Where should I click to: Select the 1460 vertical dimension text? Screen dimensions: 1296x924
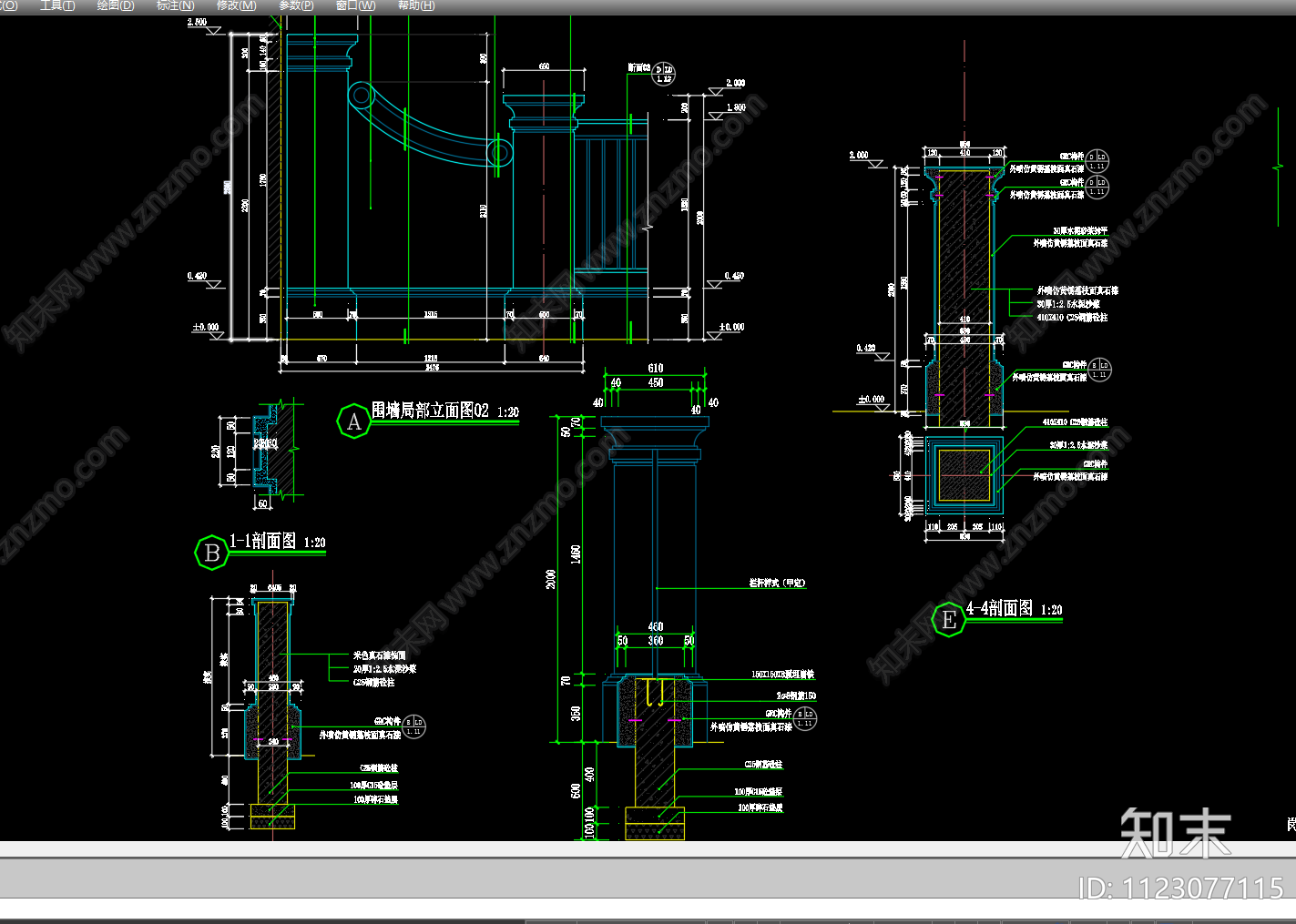(576, 554)
